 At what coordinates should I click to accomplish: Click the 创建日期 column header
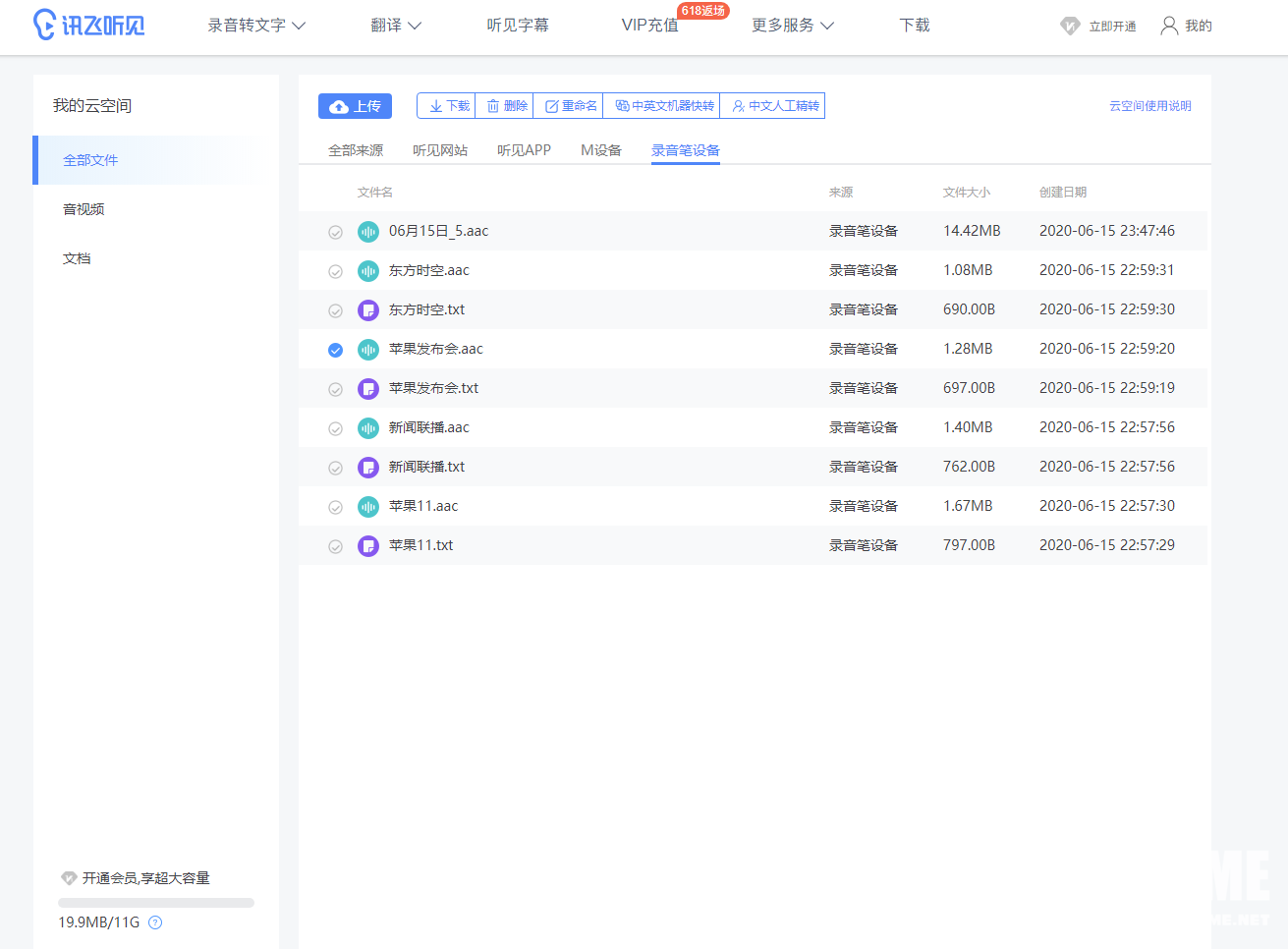1063,193
